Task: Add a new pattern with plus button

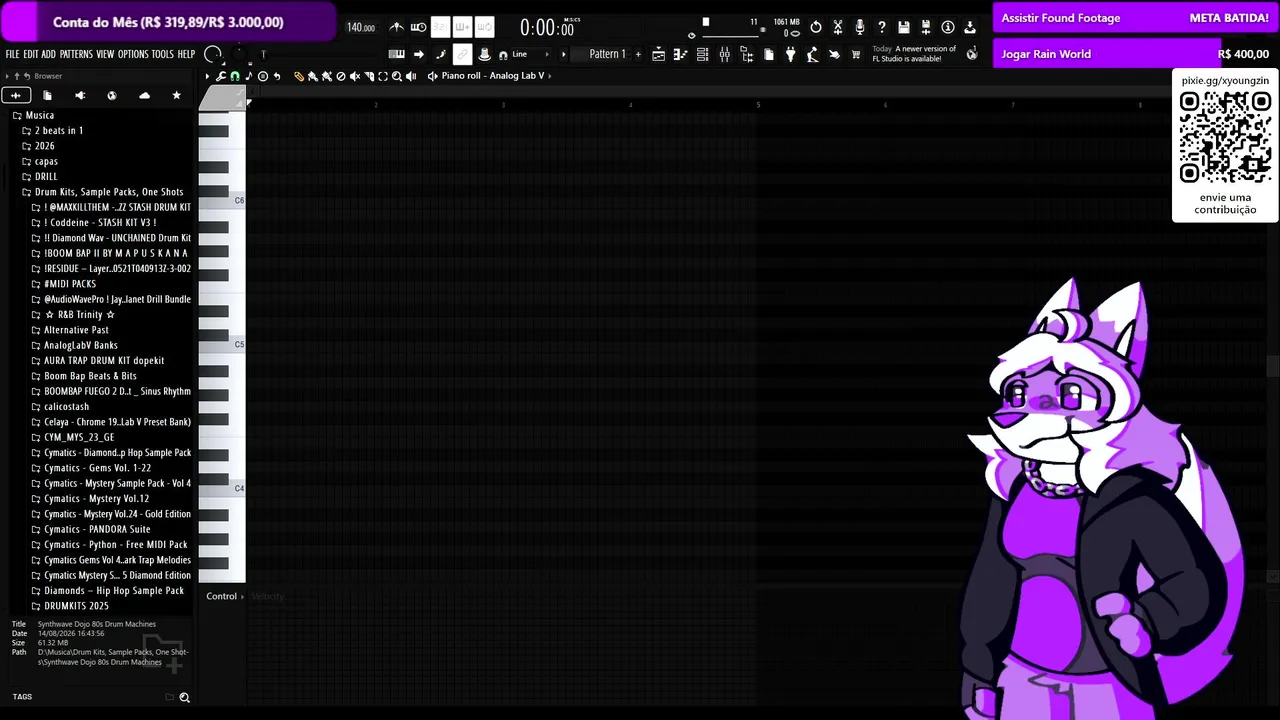Action: (x=638, y=54)
